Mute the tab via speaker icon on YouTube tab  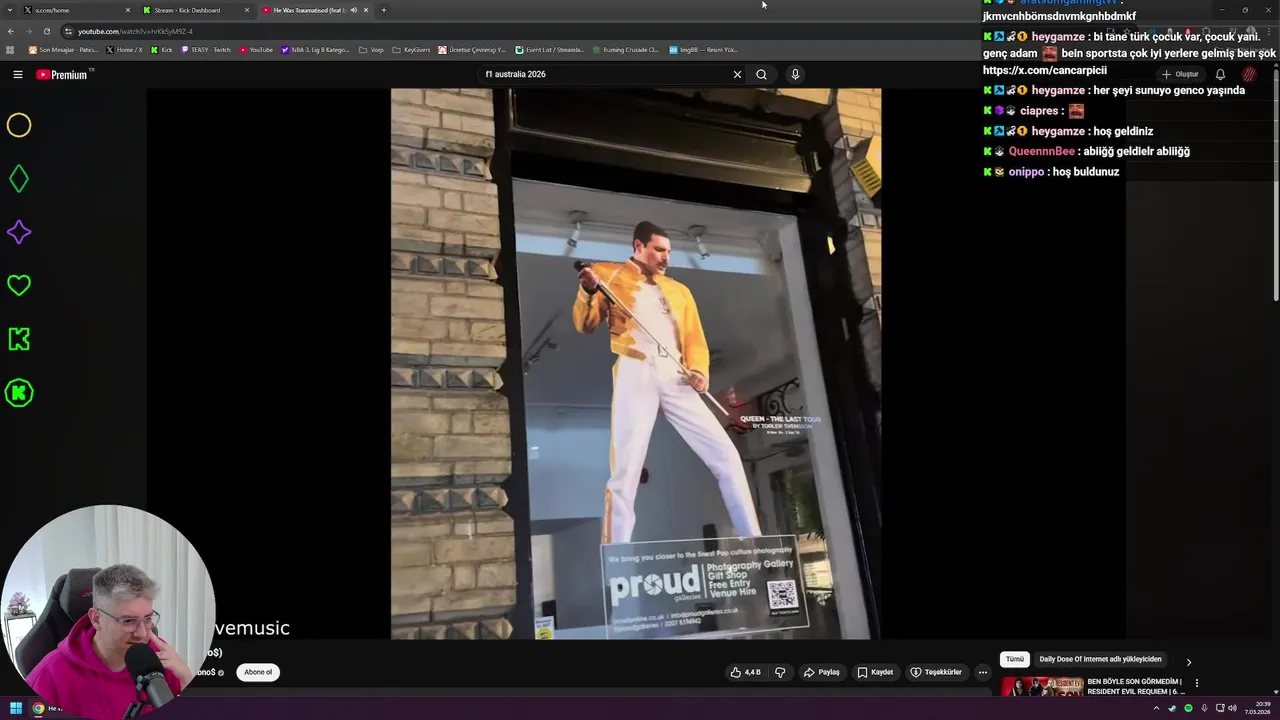click(x=353, y=10)
